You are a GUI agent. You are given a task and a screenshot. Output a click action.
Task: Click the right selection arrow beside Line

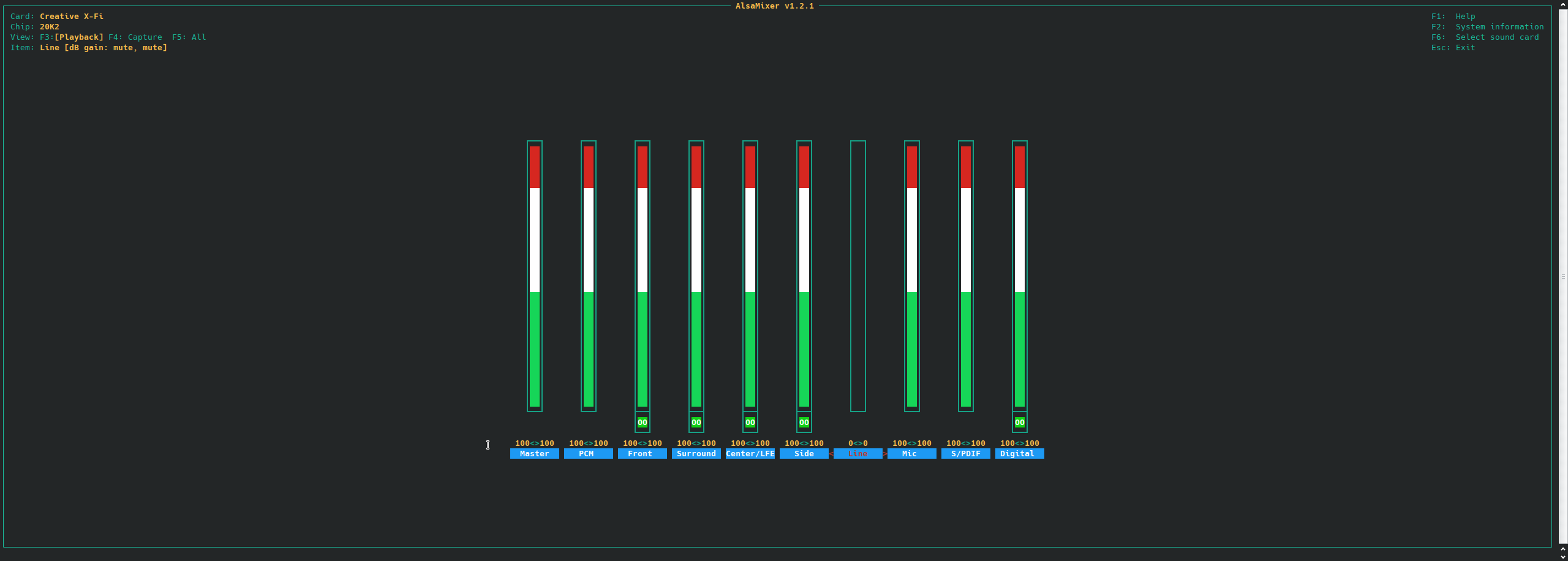(885, 454)
